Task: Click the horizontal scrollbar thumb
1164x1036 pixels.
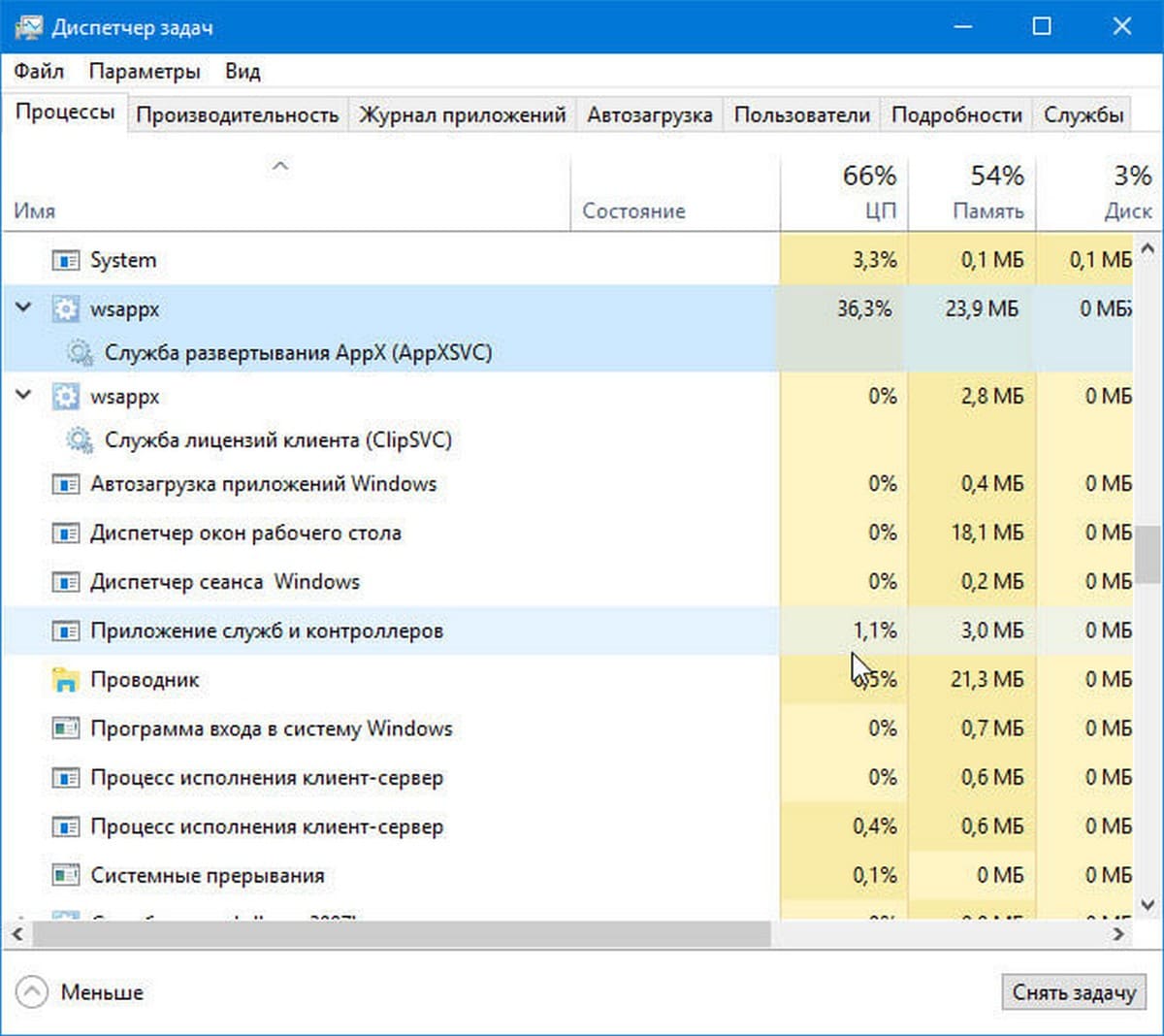Action: coord(402,934)
